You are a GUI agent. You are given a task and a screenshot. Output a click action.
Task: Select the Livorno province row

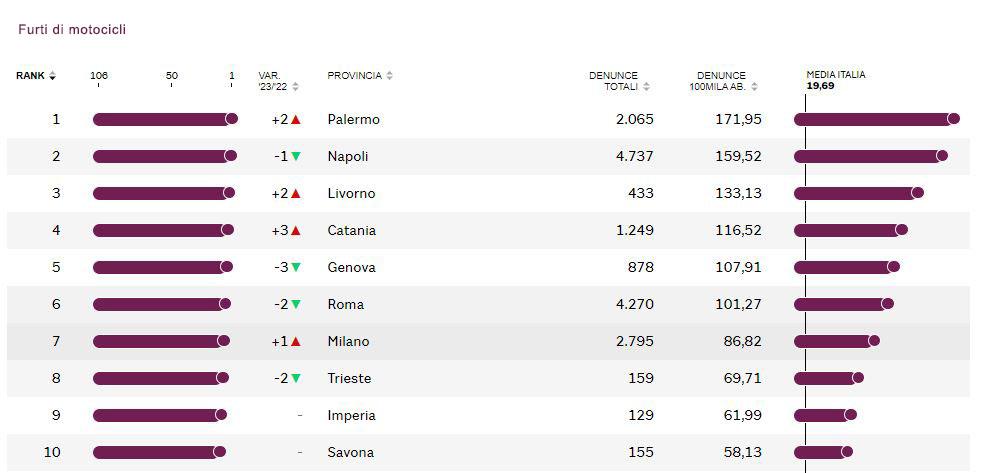coord(488,194)
